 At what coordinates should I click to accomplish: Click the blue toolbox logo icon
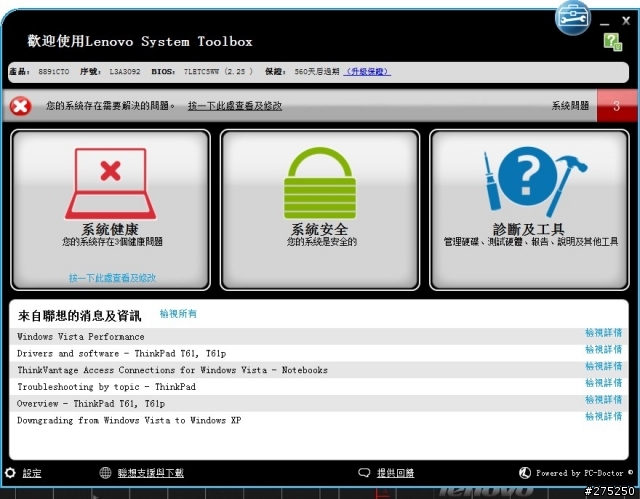(573, 17)
